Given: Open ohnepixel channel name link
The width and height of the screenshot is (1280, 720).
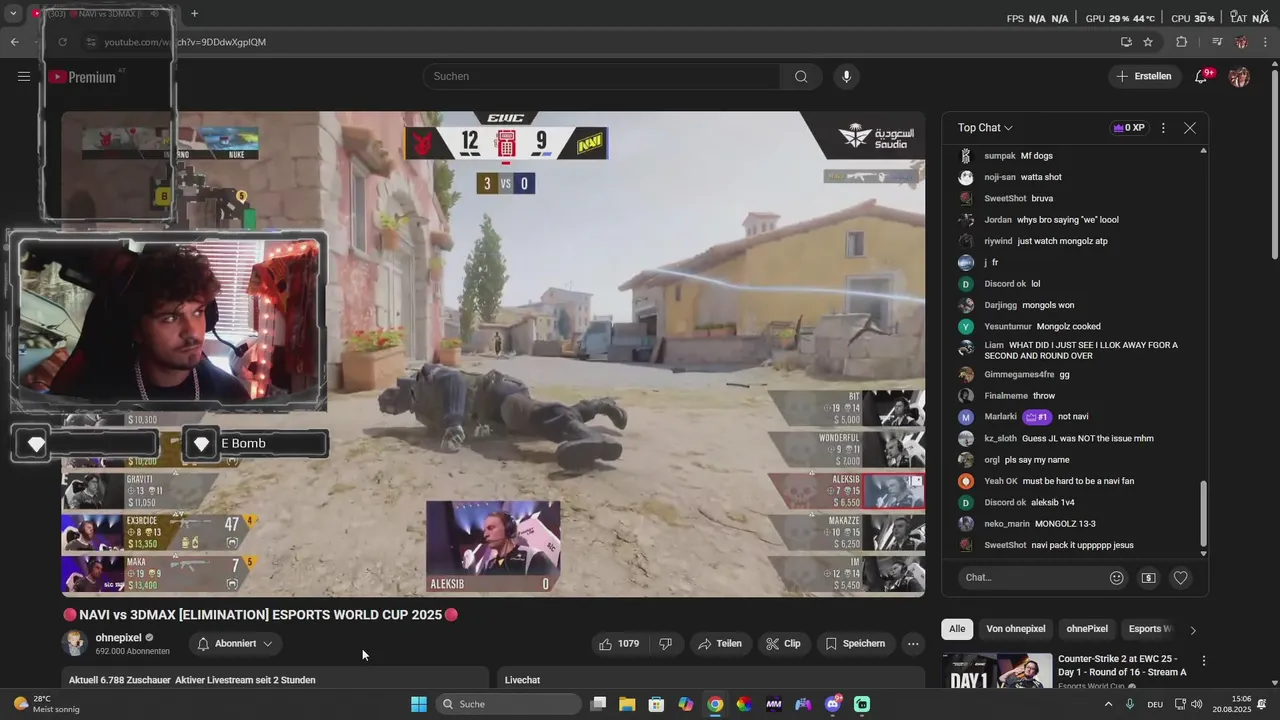Looking at the screenshot, I should click(x=118, y=638).
